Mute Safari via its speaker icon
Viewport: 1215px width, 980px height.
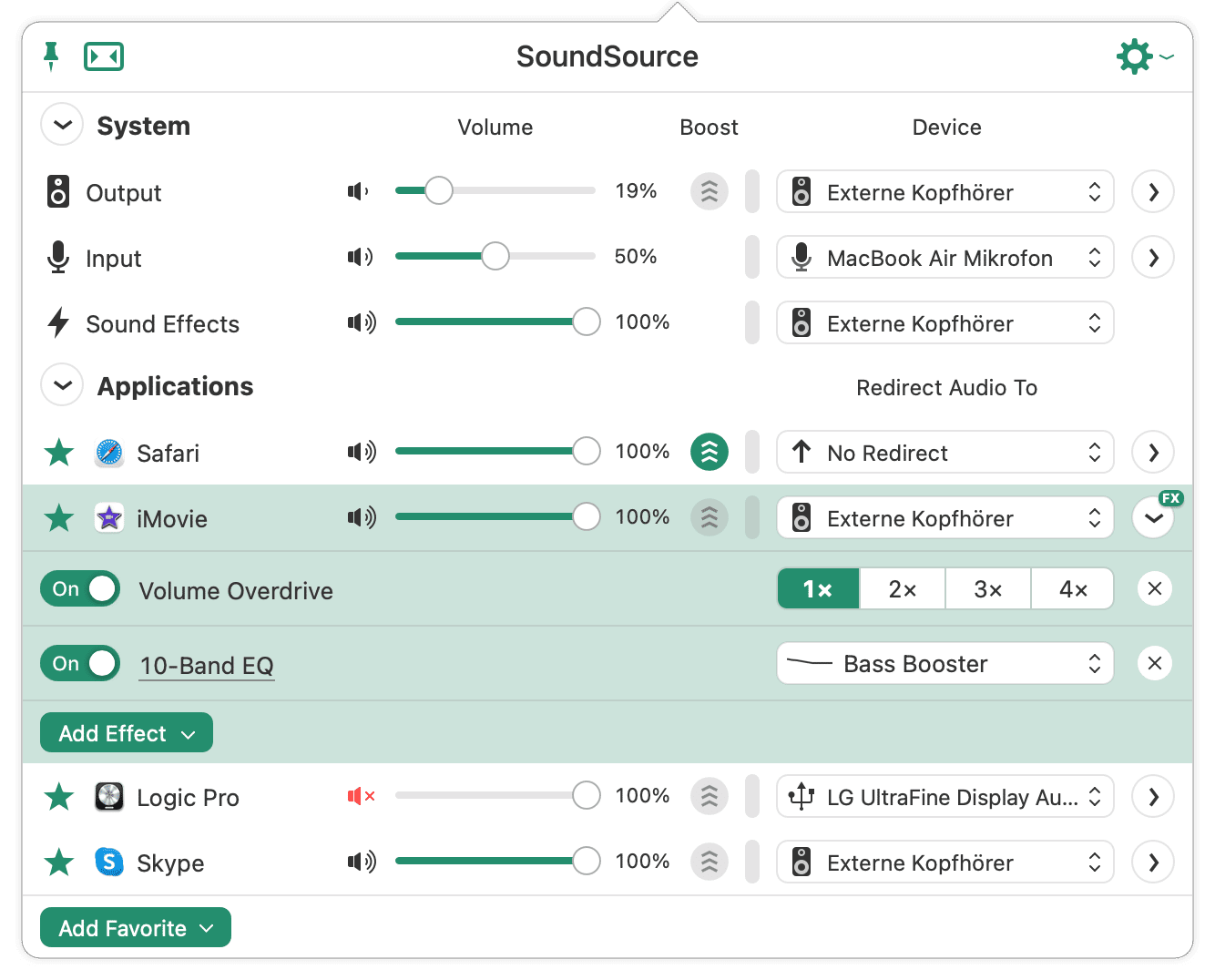[362, 452]
